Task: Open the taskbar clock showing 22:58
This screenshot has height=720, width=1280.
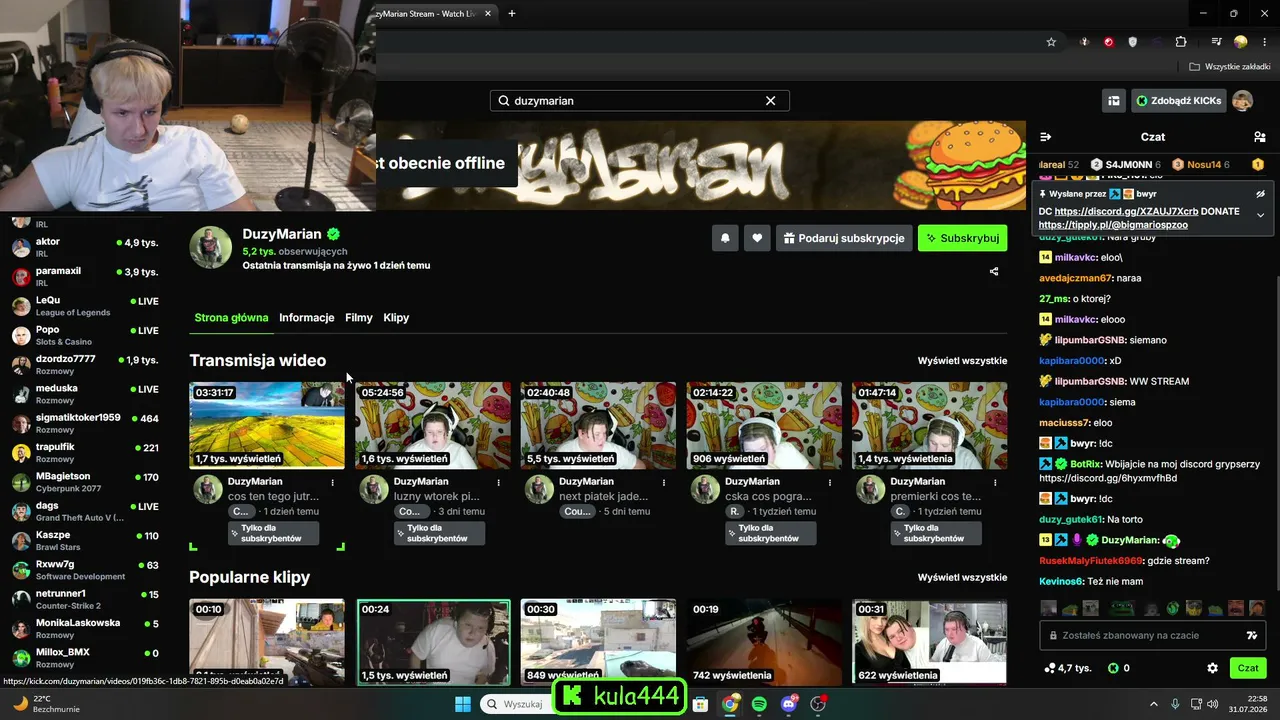Action: (x=1249, y=704)
